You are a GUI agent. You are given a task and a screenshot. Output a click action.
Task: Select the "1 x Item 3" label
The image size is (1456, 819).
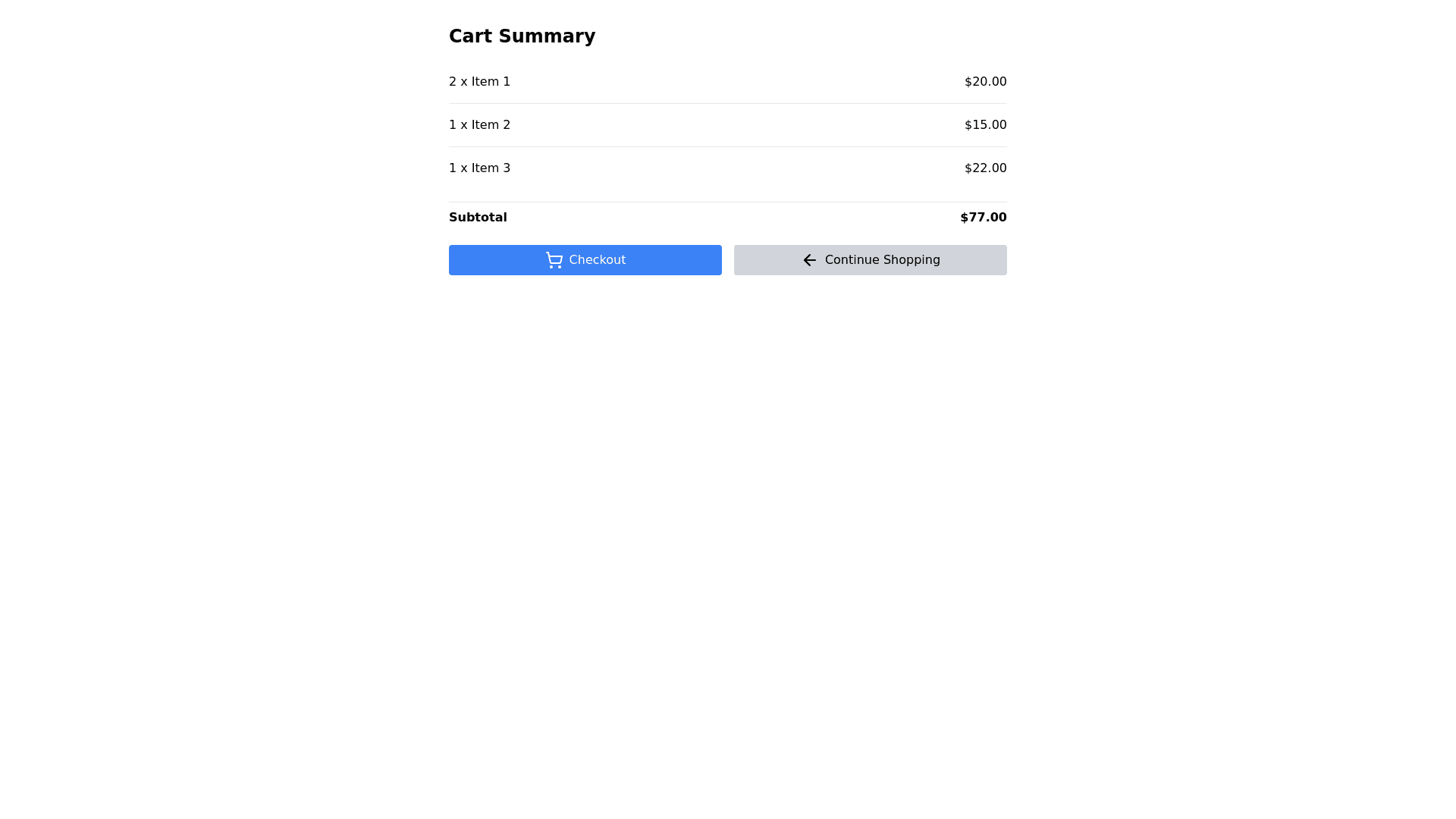point(479,168)
